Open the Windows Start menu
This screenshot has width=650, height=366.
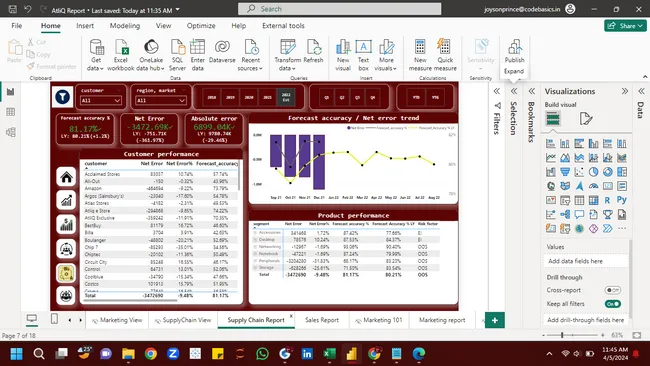(x=17, y=354)
